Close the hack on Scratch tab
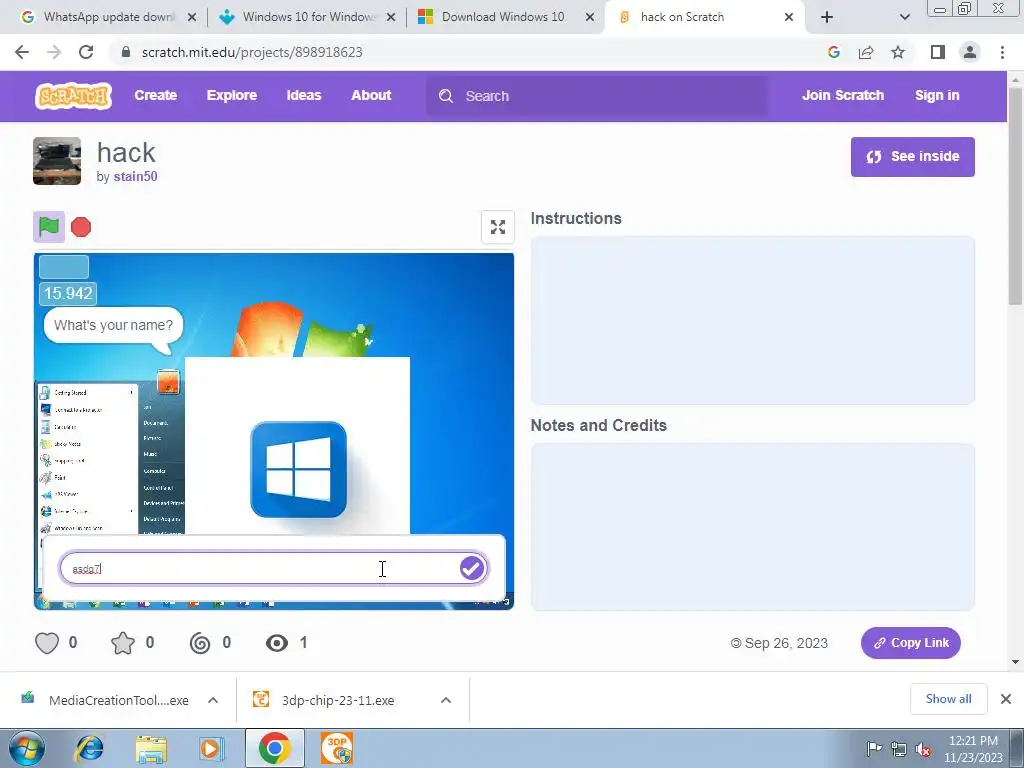Image resolution: width=1024 pixels, height=768 pixels. [789, 17]
